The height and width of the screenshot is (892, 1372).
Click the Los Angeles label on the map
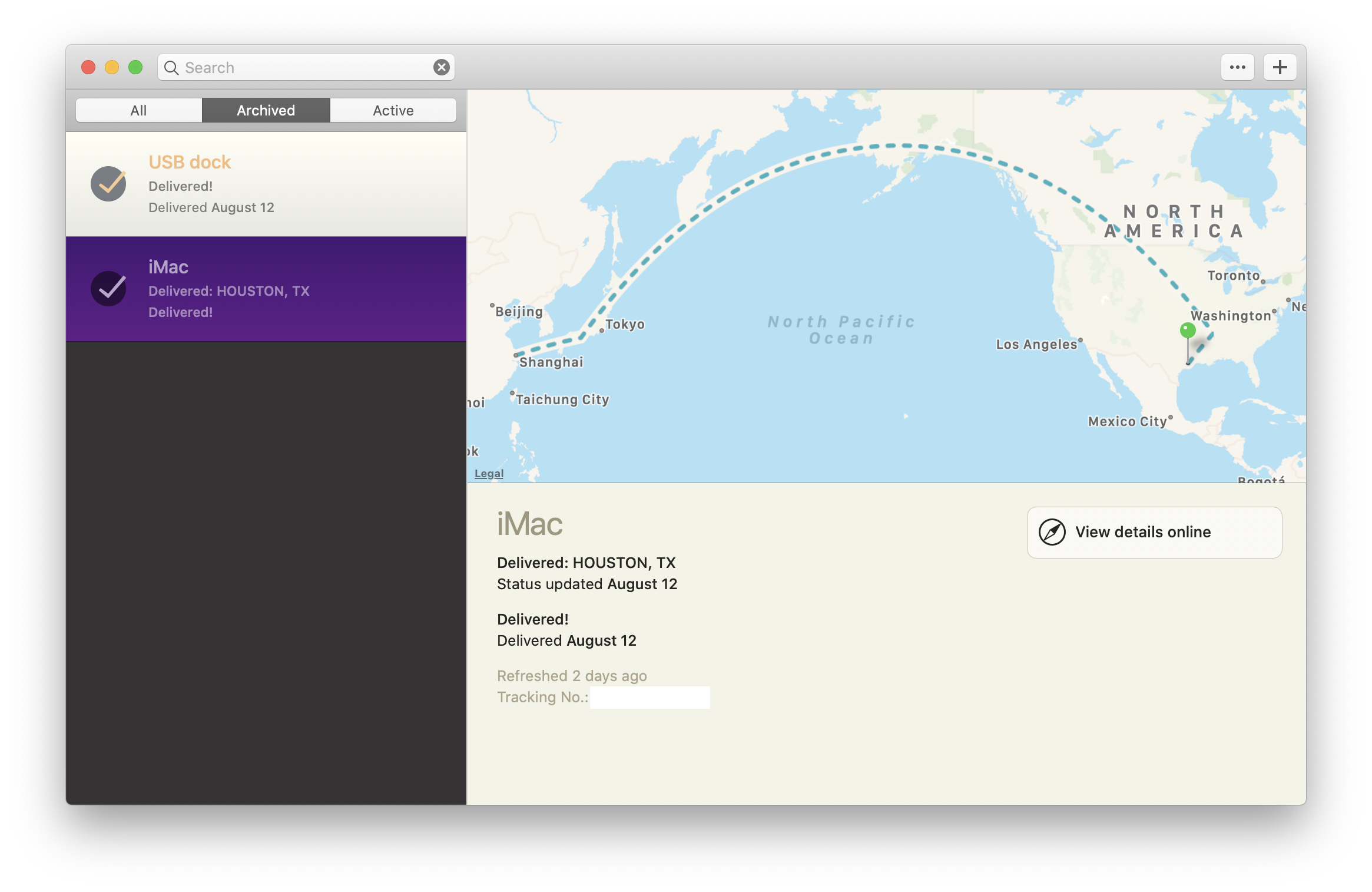click(x=1036, y=345)
